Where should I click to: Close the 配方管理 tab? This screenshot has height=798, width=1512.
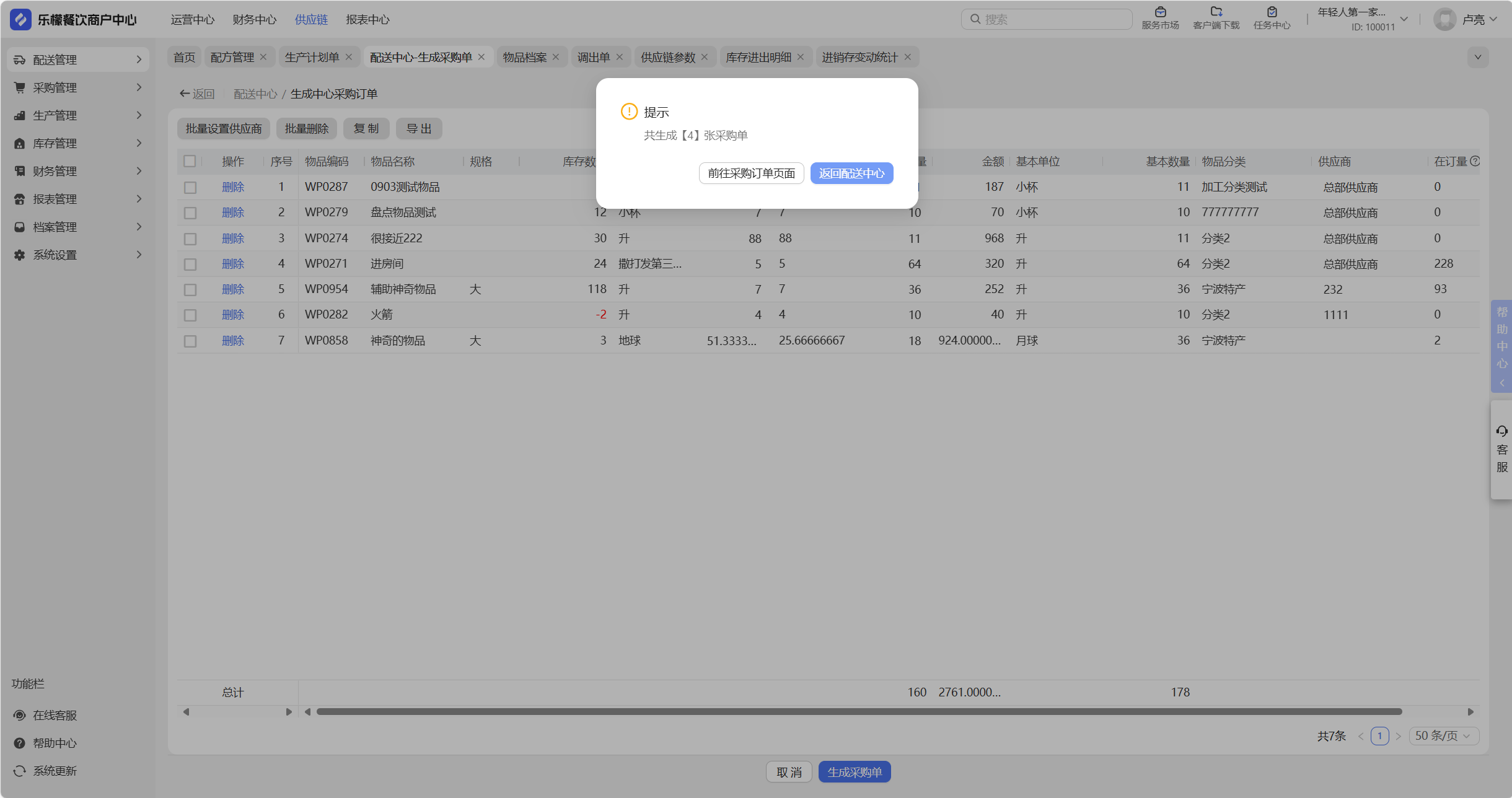[x=263, y=57]
